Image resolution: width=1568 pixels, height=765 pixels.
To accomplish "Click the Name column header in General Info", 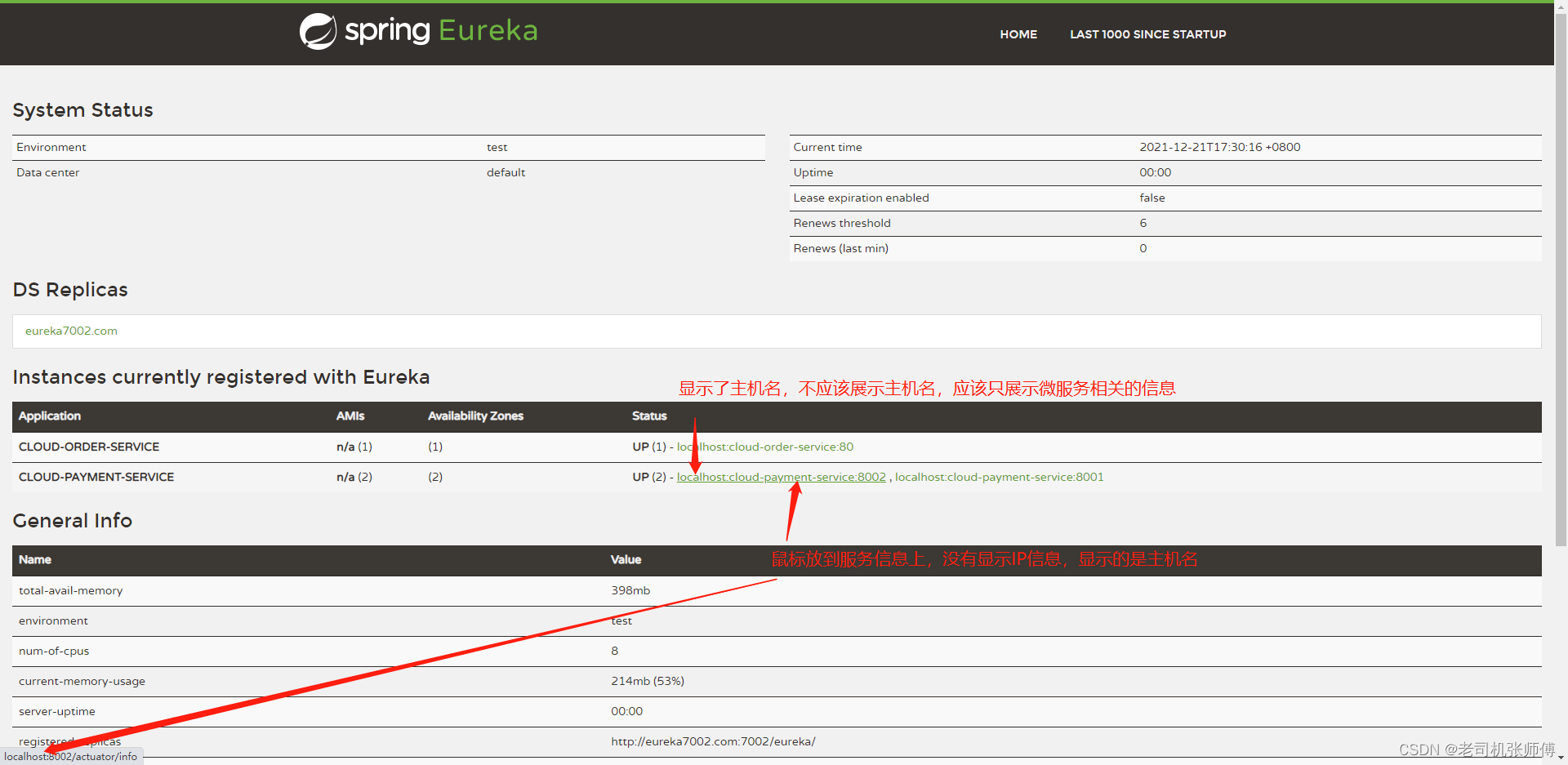I will point(35,559).
